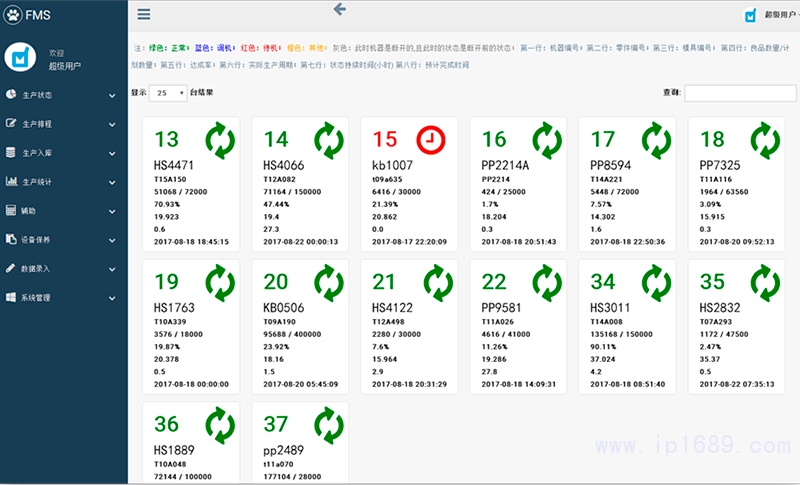This screenshot has height=485, width=800.
Task: Open the 显示 25 results-per-page dropdown
Action: pos(167,93)
